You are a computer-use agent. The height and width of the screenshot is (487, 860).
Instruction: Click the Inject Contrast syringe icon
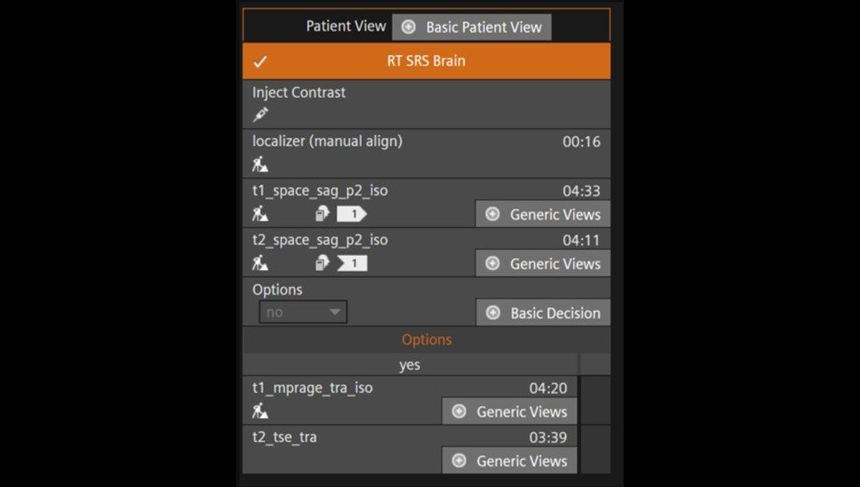(x=260, y=115)
